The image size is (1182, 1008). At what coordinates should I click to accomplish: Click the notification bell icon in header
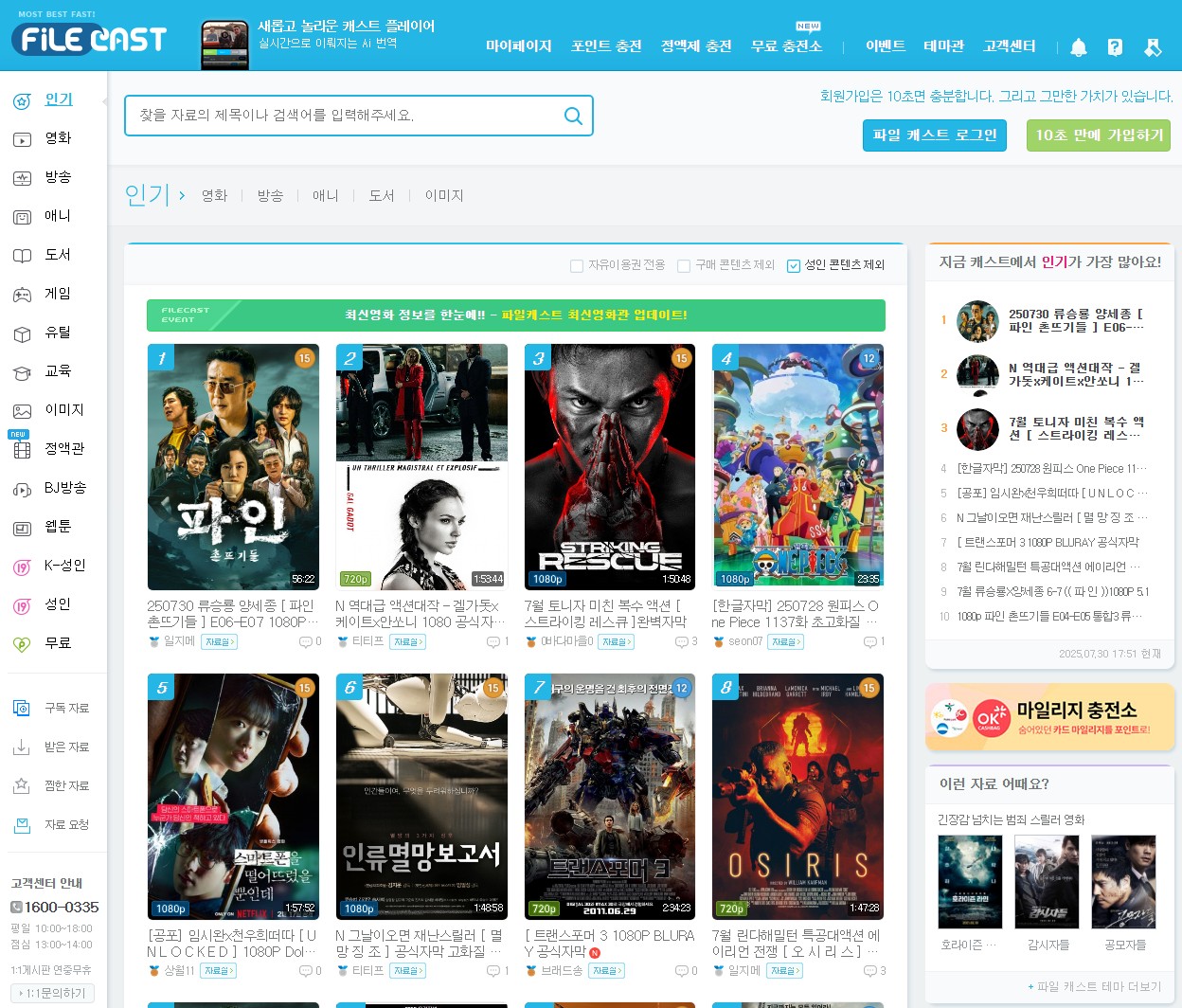pyautogui.click(x=1079, y=47)
